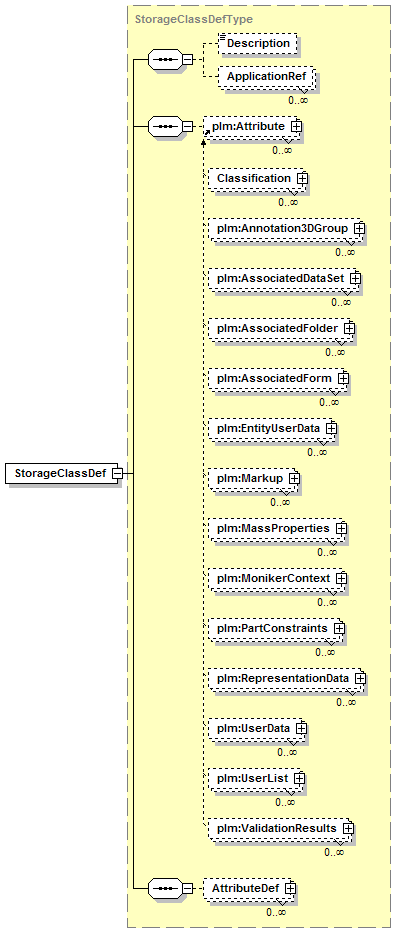
Task: Expand the AttributeDef element
Action: 290,888
